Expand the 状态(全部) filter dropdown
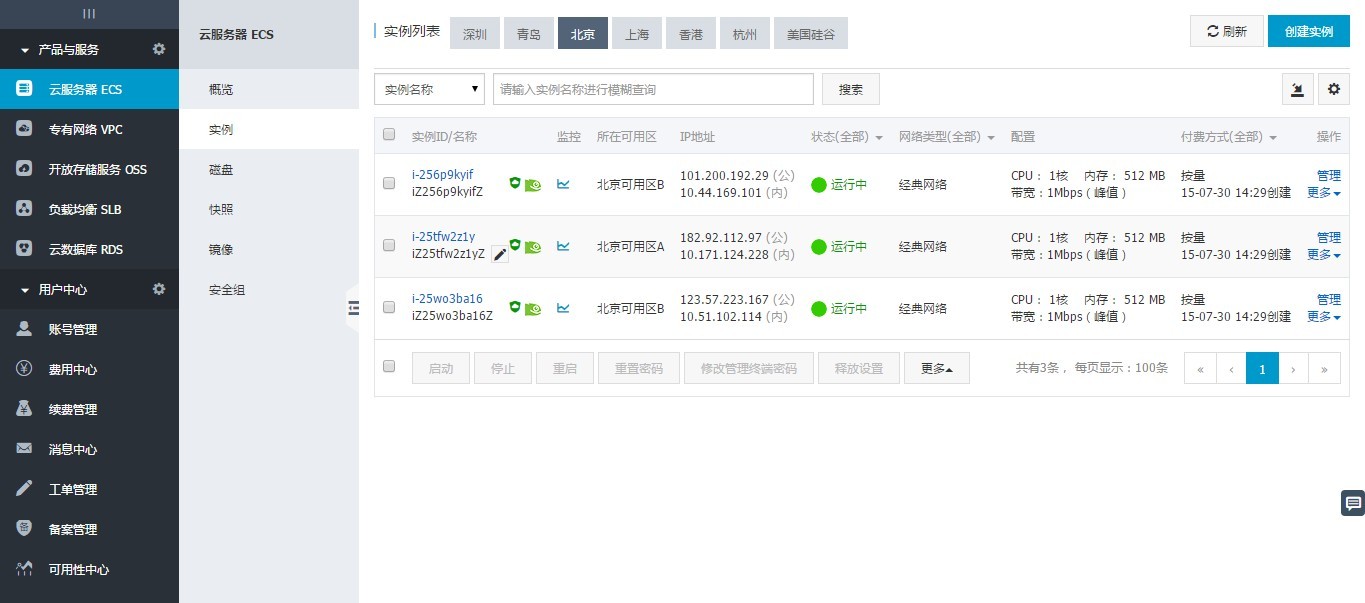The width and height of the screenshot is (1365, 603). 846,137
